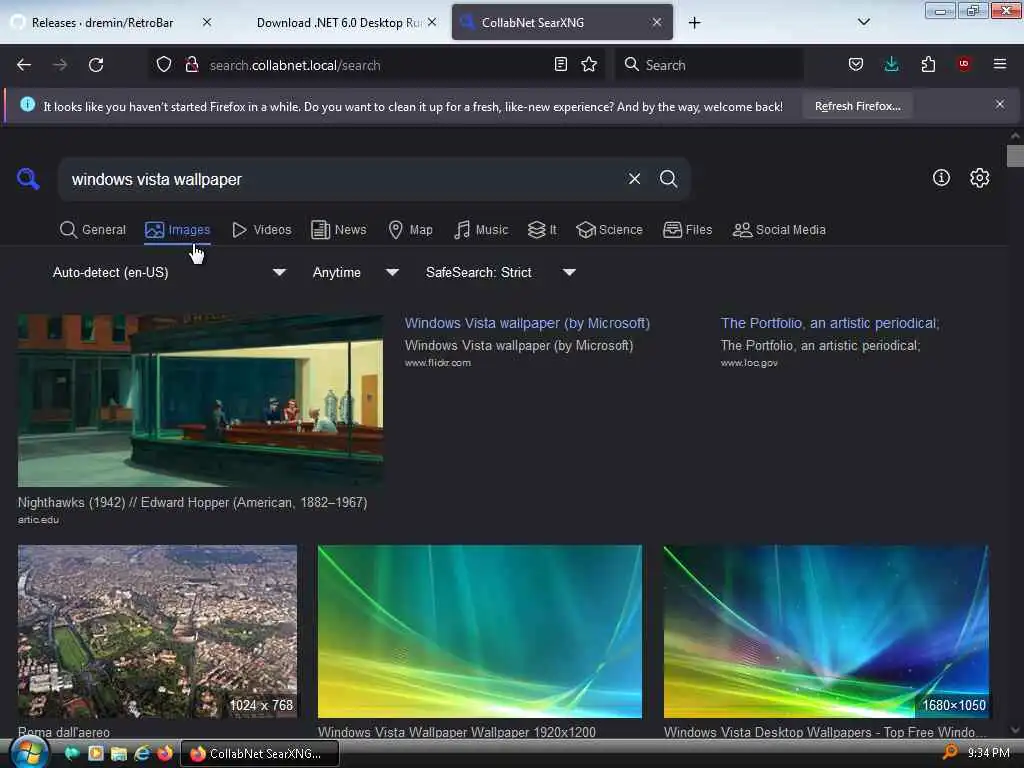1024x768 pixels.
Task: Close the Download .NET 6.0 Desktop tab
Action: coord(432,22)
